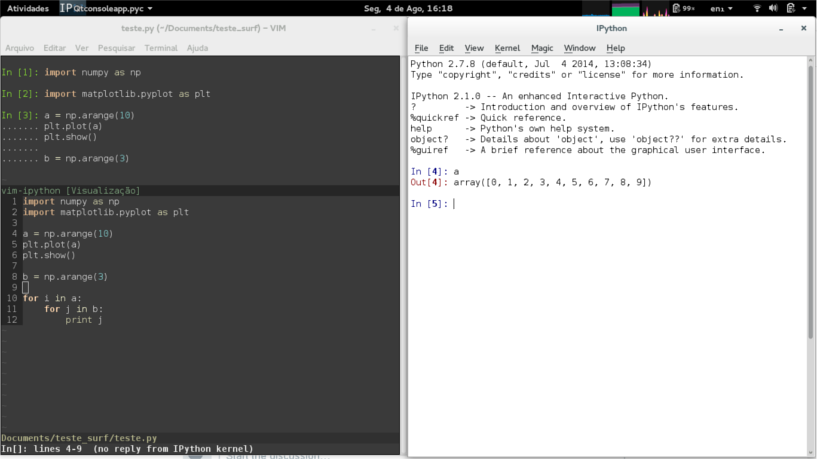Click the IPython app icon in top bar
Image resolution: width=817 pixels, height=459 pixels.
click(65, 7)
